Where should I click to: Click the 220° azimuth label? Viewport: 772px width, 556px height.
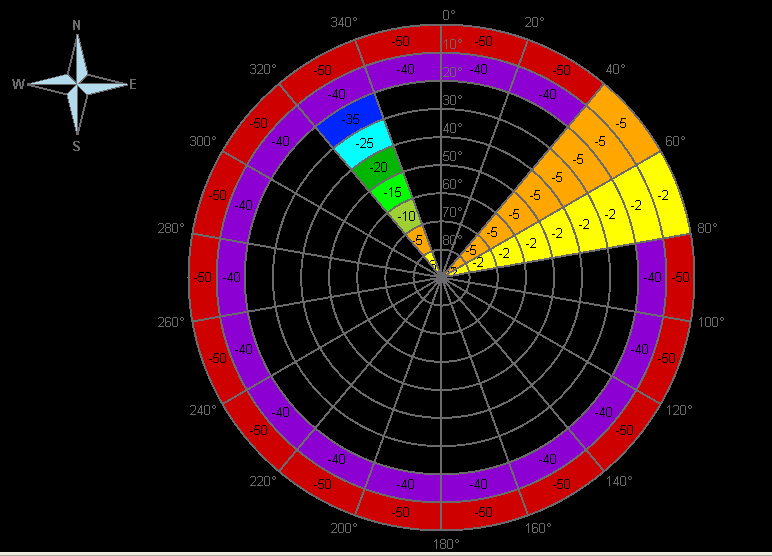point(262,482)
